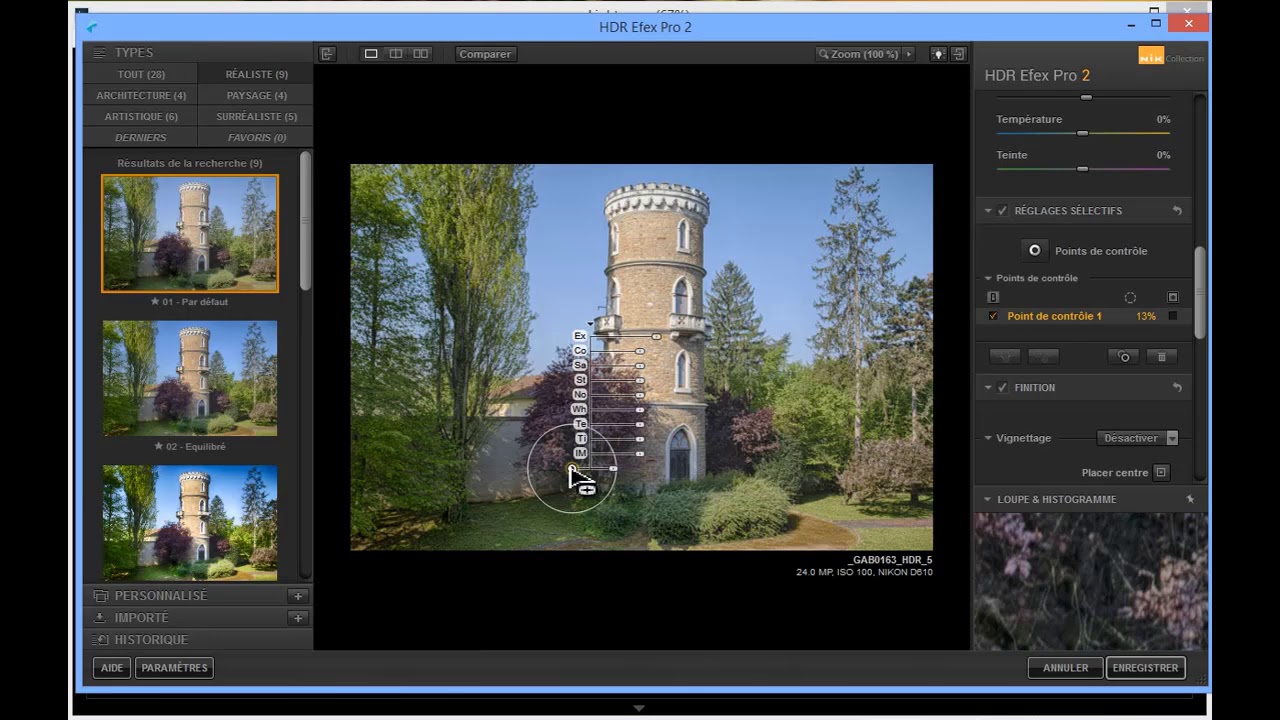Select the Paysage (4) preset category
The width and height of the screenshot is (1280, 720).
pos(256,95)
